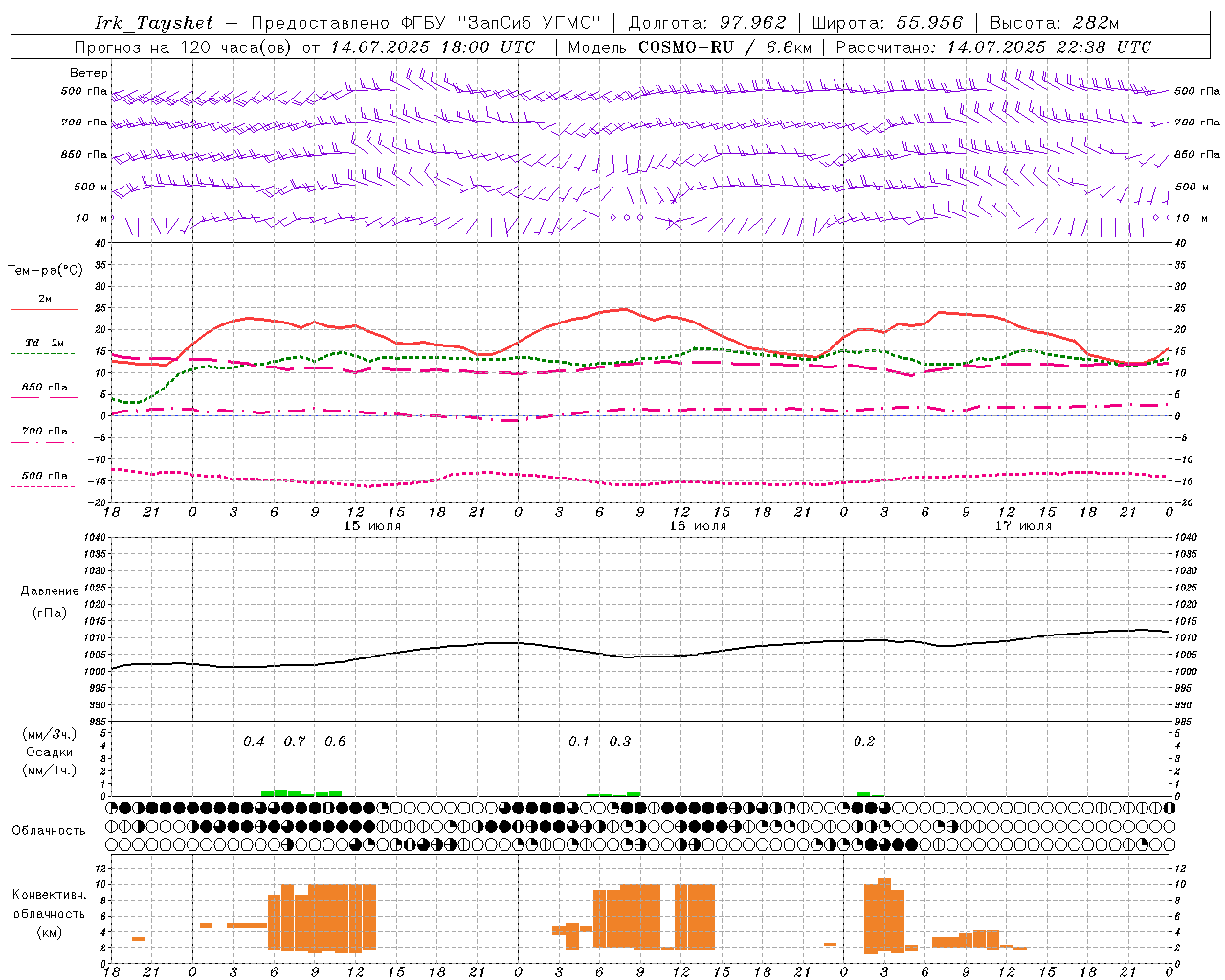
Task: Click the "(мм/1ч.)" hourly precipitation unit label
Action: coord(49,770)
